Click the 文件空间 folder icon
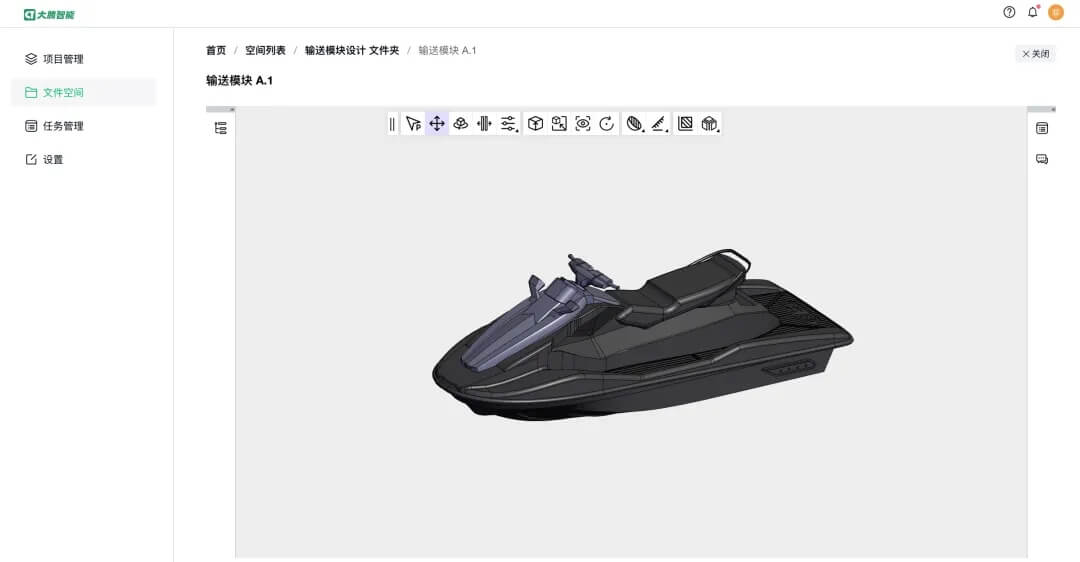The image size is (1080, 562). pyautogui.click(x=31, y=92)
